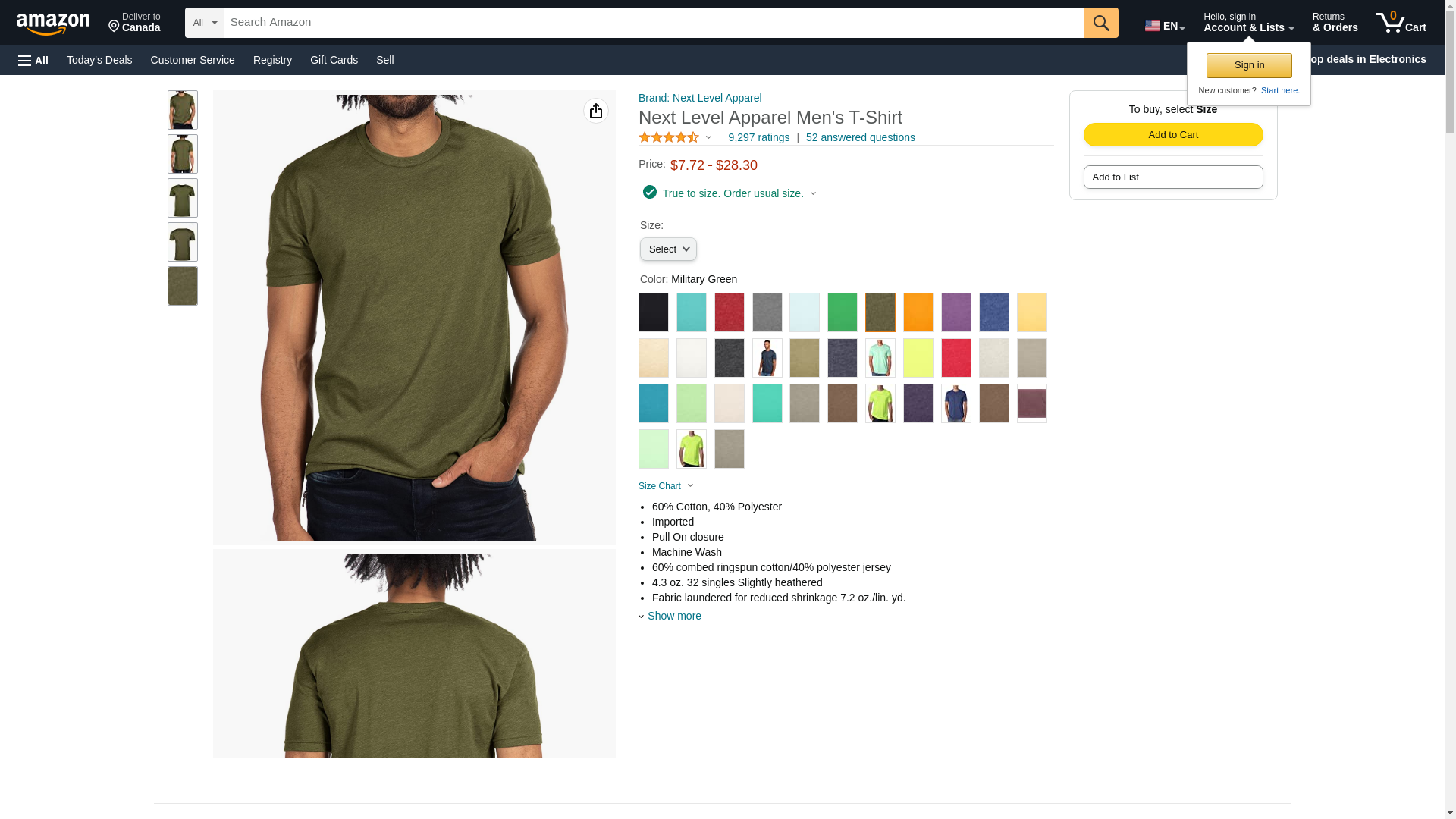Viewport: 1456px width, 819px height.
Task: Open Today's Deals
Action: click(99, 60)
